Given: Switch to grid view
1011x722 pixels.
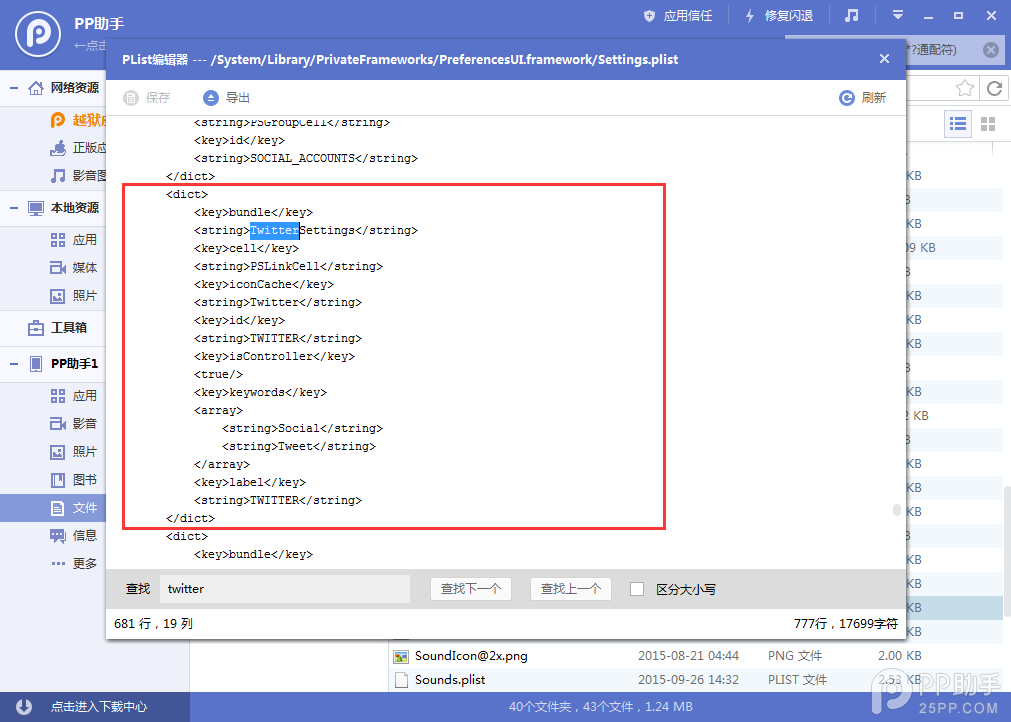Looking at the screenshot, I should 988,123.
